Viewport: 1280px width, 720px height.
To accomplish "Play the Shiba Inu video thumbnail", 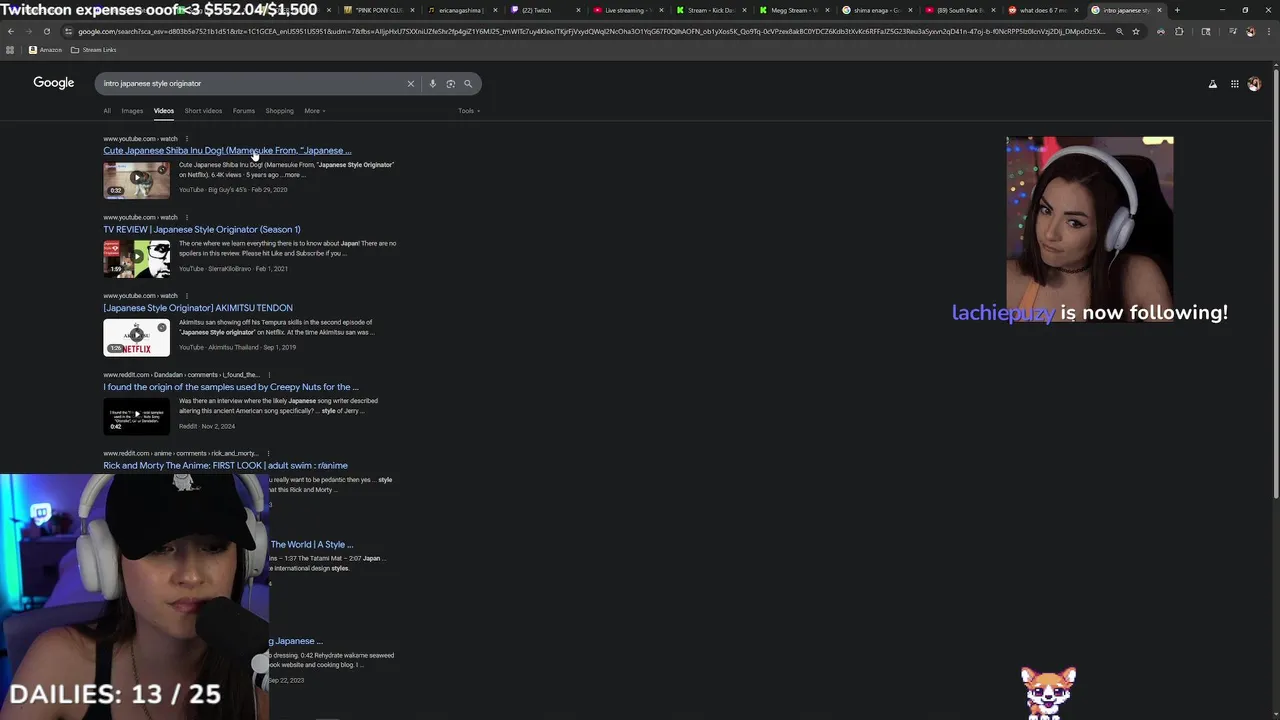I will point(137,179).
